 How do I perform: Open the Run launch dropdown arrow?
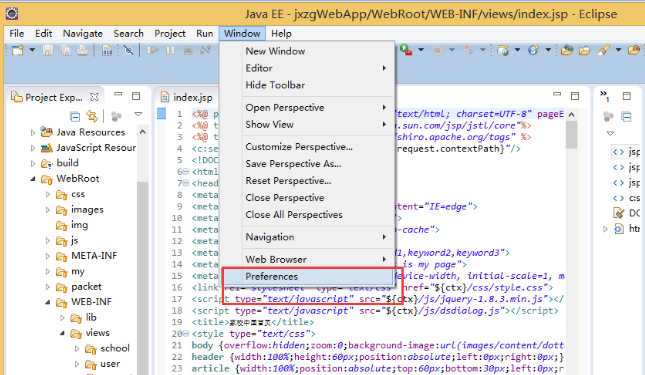click(421, 50)
